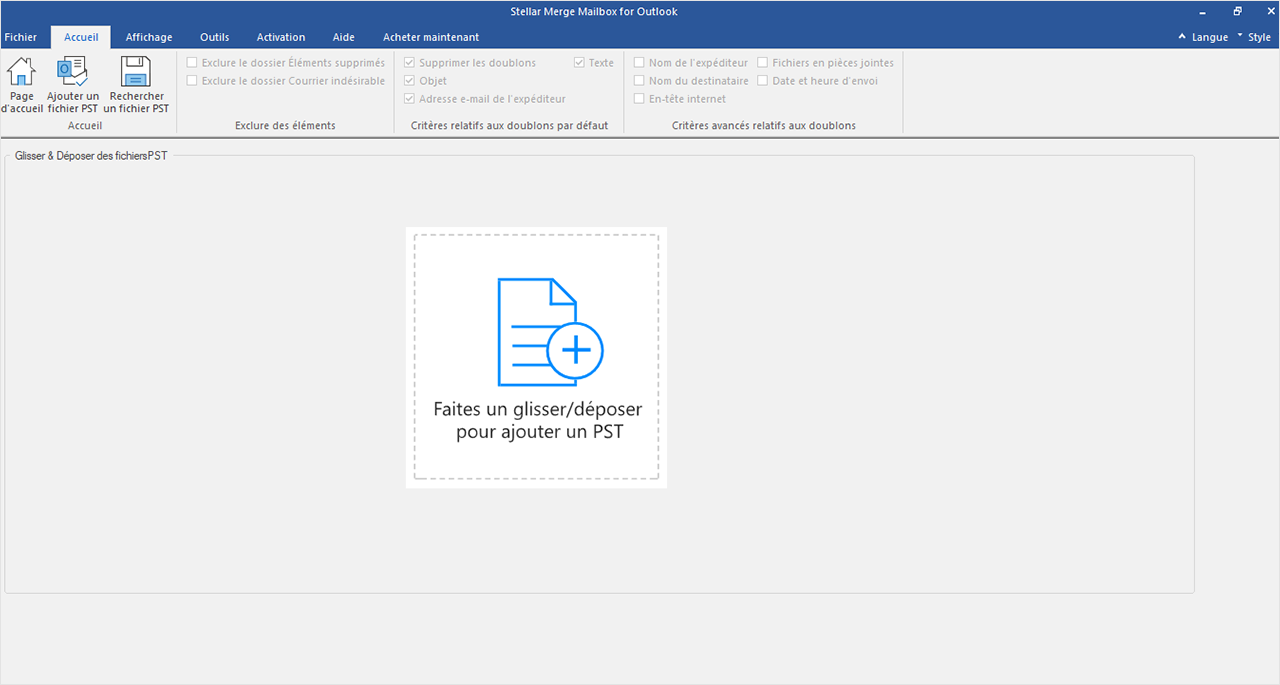Click the Page d'accueil house icon
1280x685 pixels.
[x=21, y=72]
